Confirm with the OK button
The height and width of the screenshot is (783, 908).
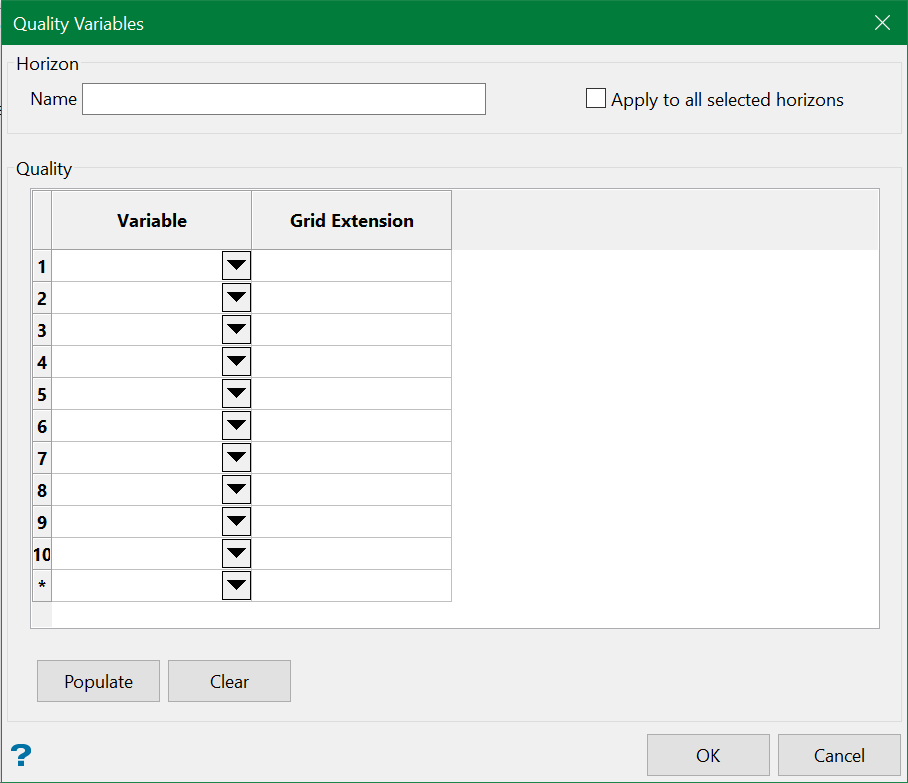708,755
